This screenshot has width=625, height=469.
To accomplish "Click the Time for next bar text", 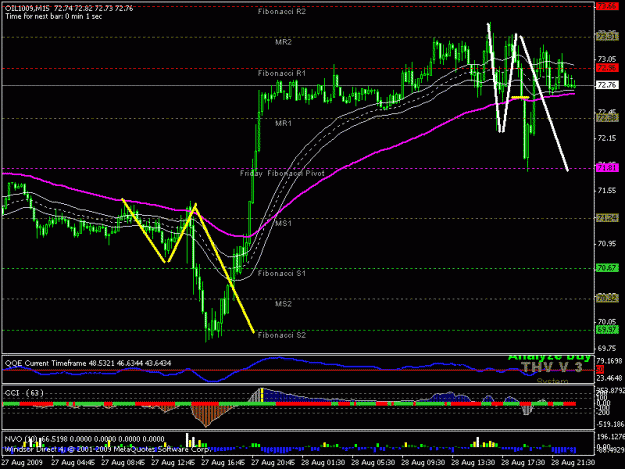I will click(53, 16).
